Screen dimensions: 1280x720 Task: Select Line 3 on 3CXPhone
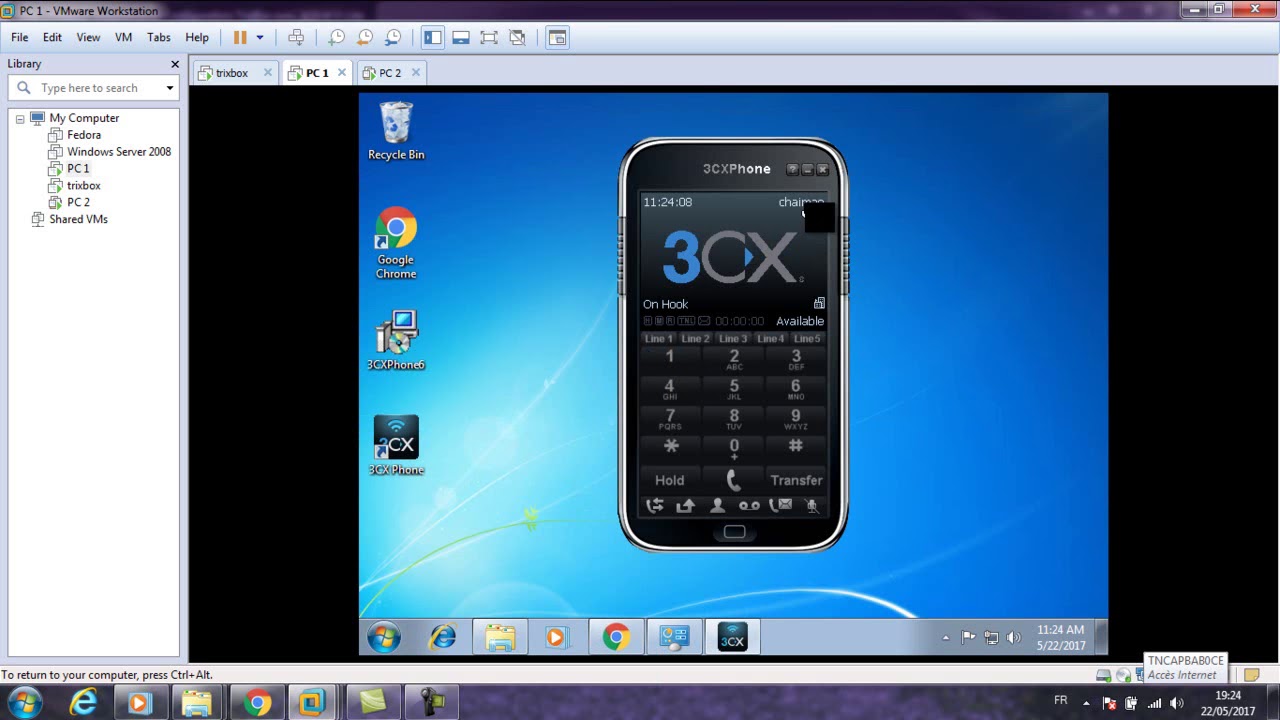(x=733, y=339)
